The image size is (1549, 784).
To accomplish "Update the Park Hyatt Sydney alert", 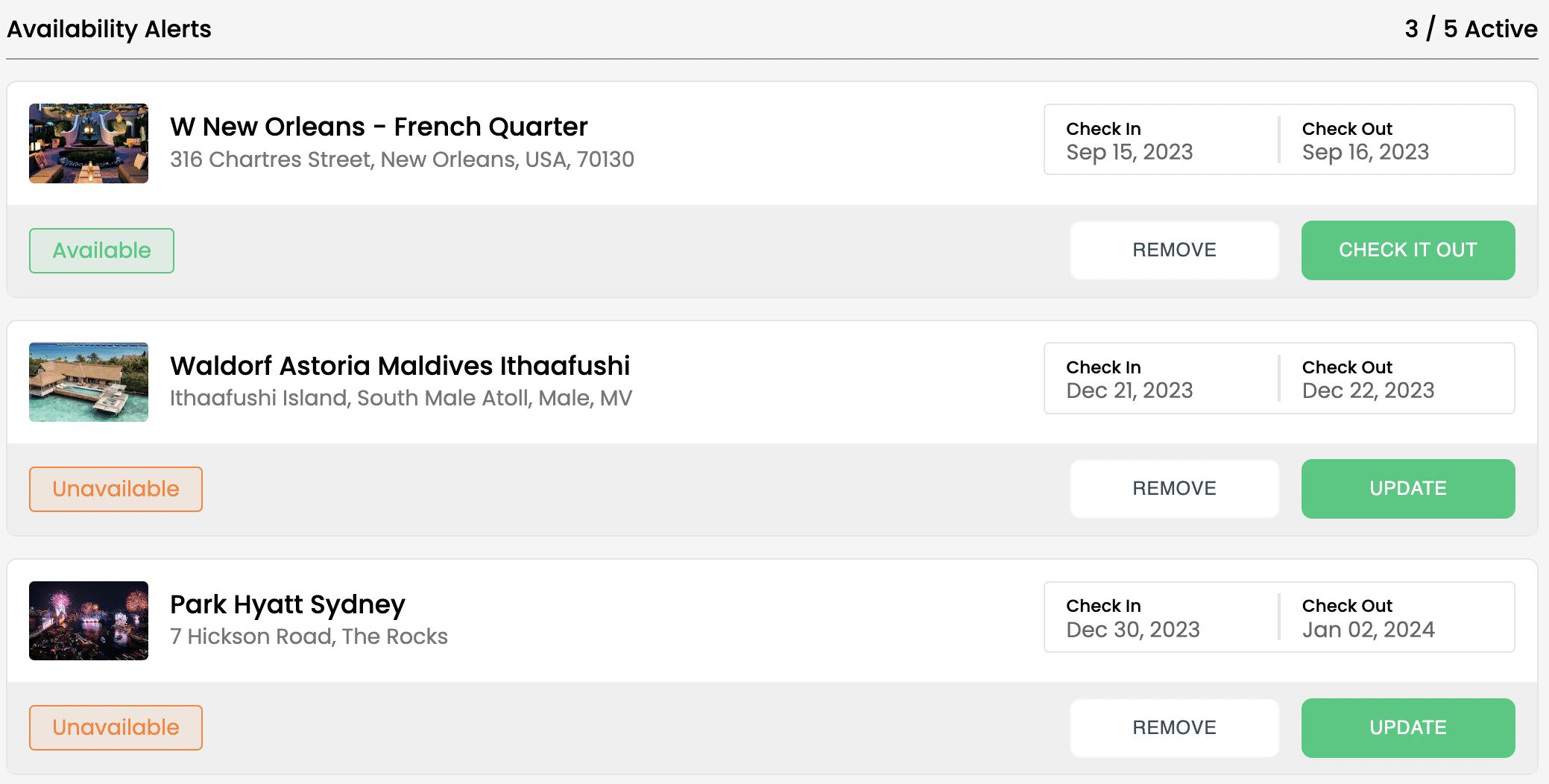I will tap(1407, 728).
